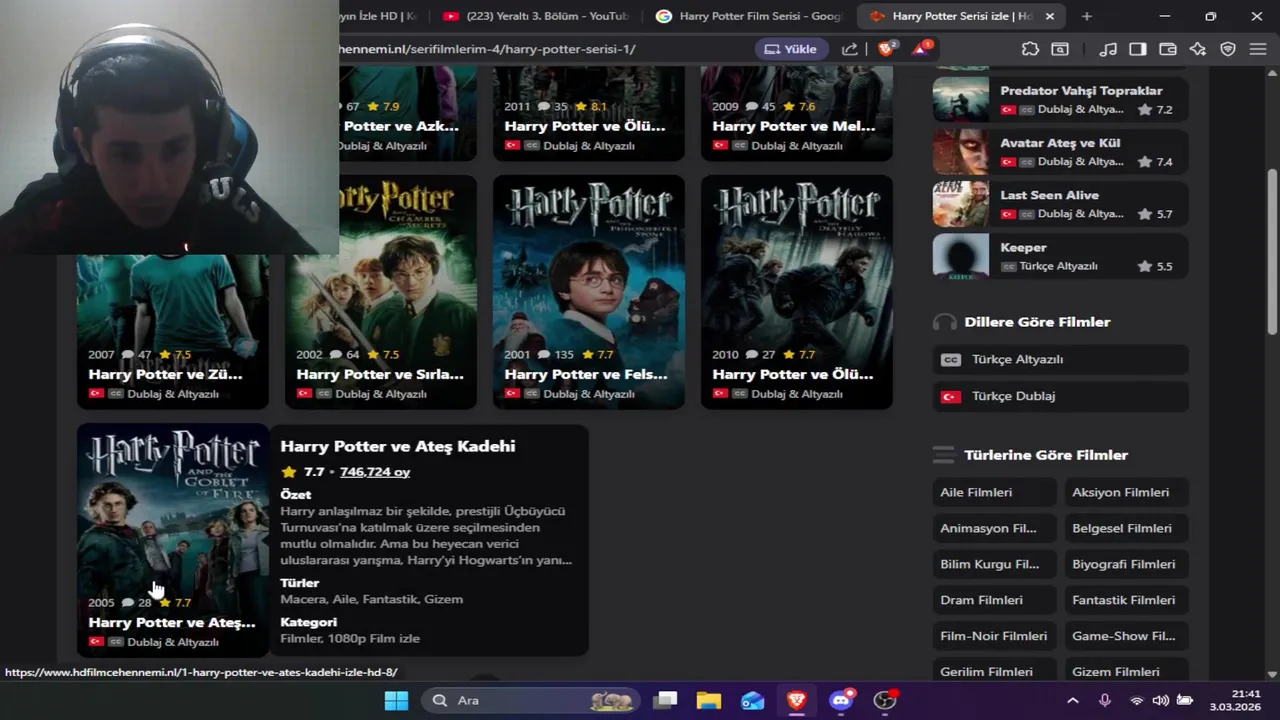Viewport: 1280px width, 720px height.
Task: Open the Game-Show Fil... genre
Action: pos(1126,636)
